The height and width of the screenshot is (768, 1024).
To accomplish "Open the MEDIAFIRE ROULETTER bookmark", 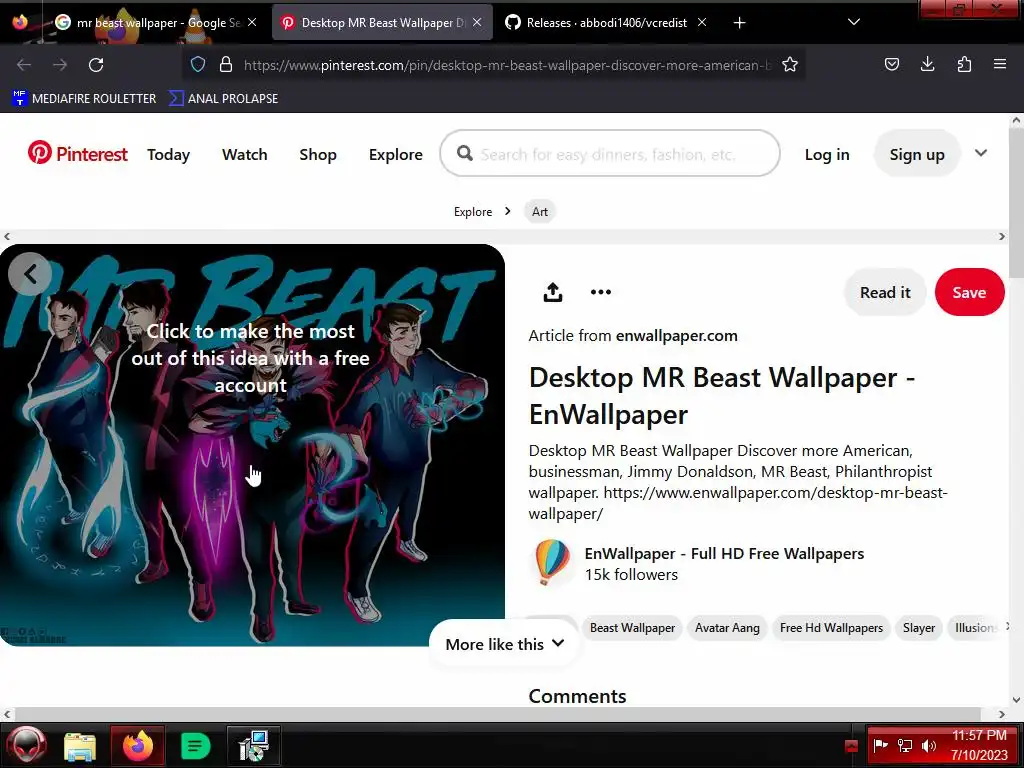I will pos(84,99).
